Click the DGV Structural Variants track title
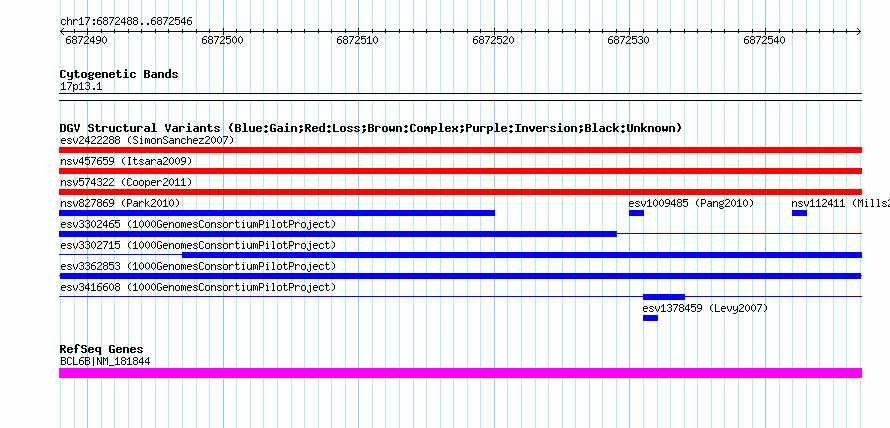The image size is (890, 428). [x=371, y=128]
